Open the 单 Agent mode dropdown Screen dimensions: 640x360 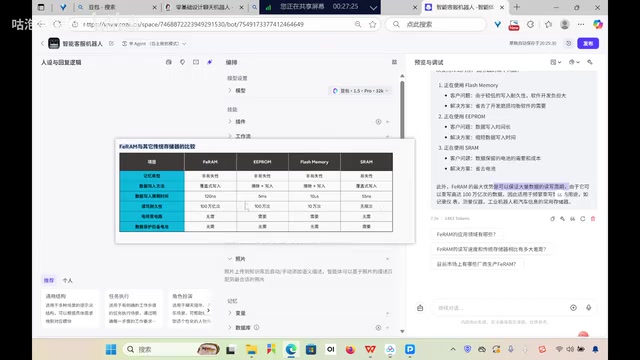click(154, 43)
